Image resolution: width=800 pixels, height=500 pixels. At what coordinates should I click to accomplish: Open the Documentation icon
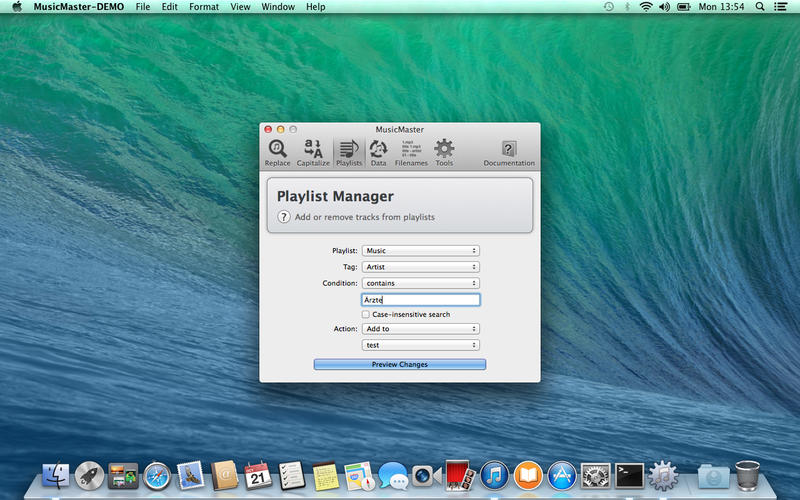pyautogui.click(x=509, y=153)
